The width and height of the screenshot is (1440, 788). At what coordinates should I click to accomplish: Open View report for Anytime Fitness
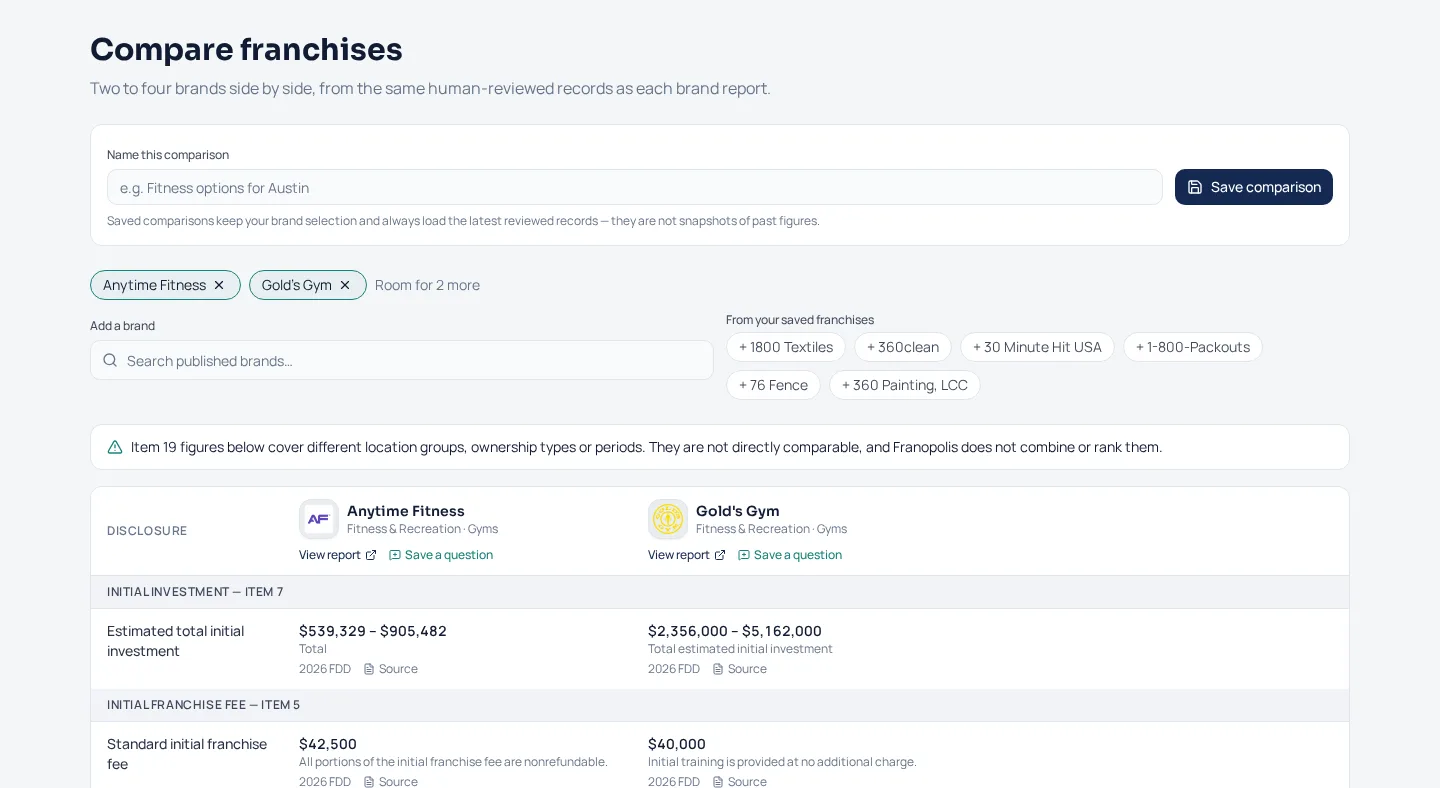[x=338, y=555]
